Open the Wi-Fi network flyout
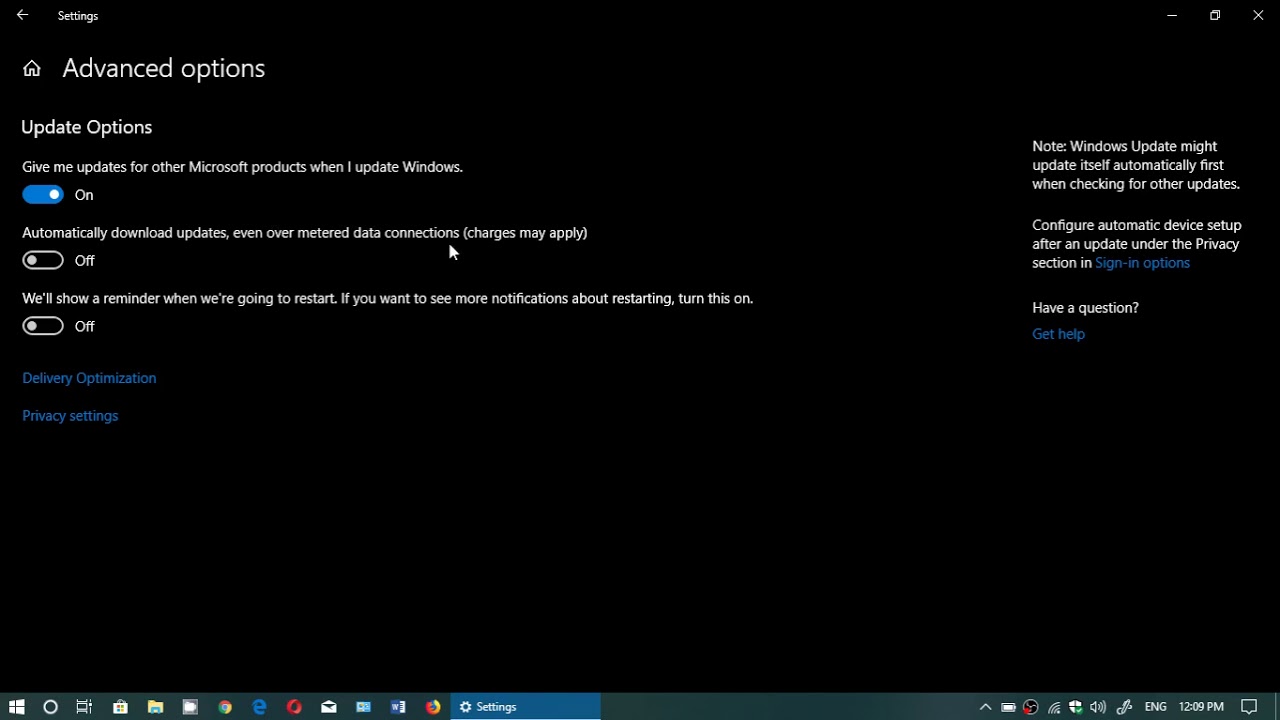Image resolution: width=1280 pixels, height=720 pixels. coord(1054,707)
